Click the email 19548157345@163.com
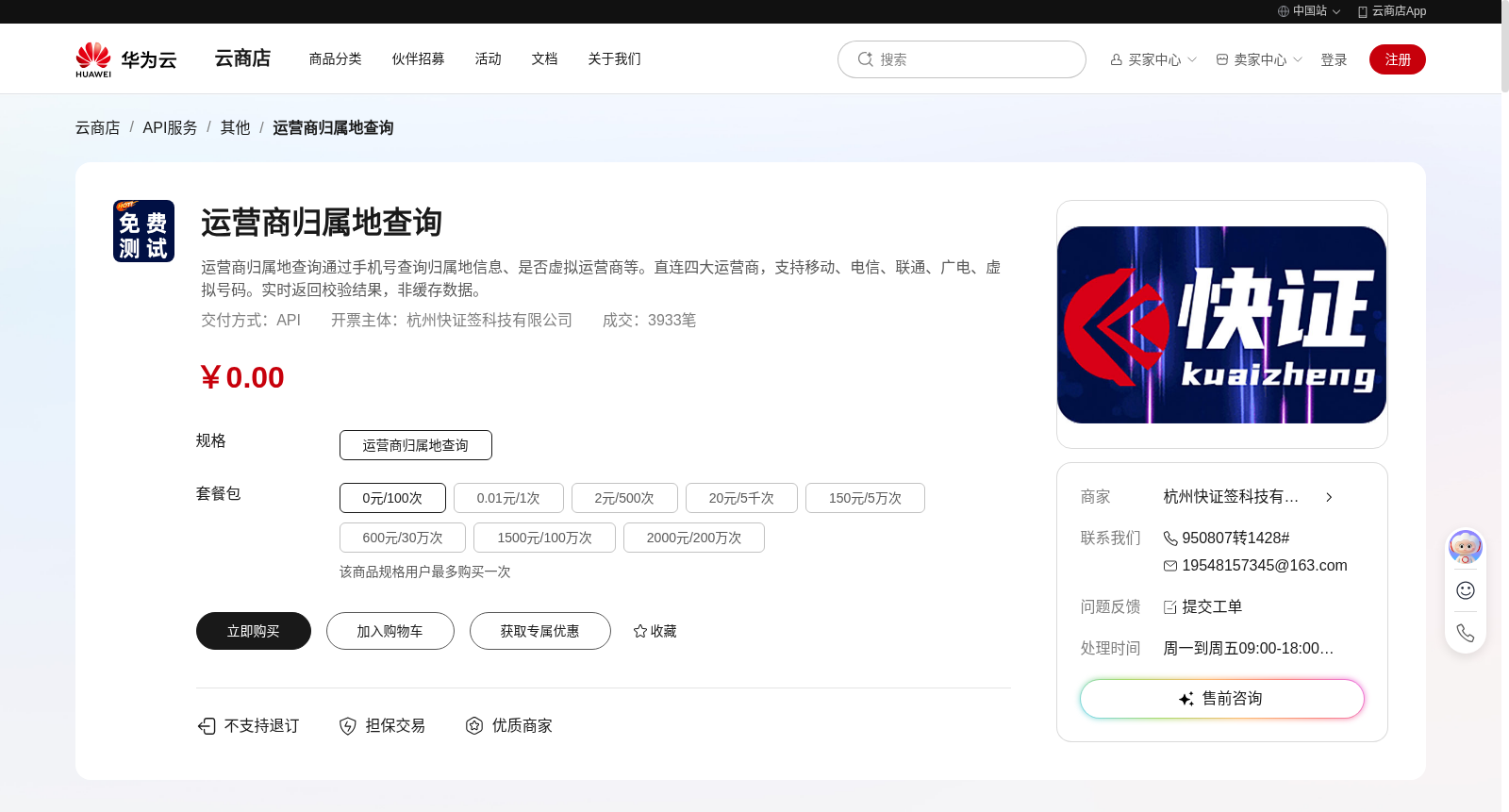The width and height of the screenshot is (1509, 812). (x=1265, y=566)
